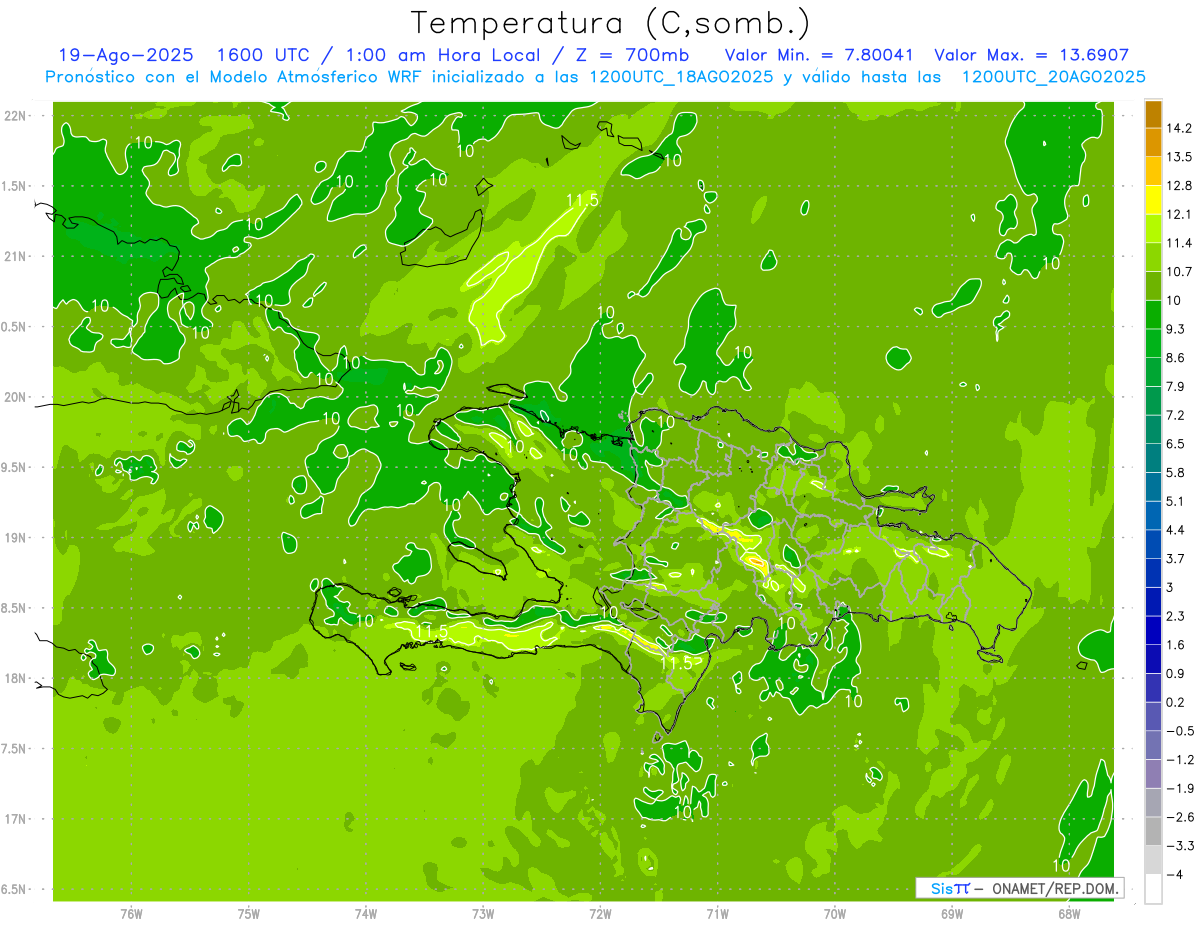Screen dimensions: 1200x927
Task: Click the legend value "-0.5"
Action: click(1179, 731)
